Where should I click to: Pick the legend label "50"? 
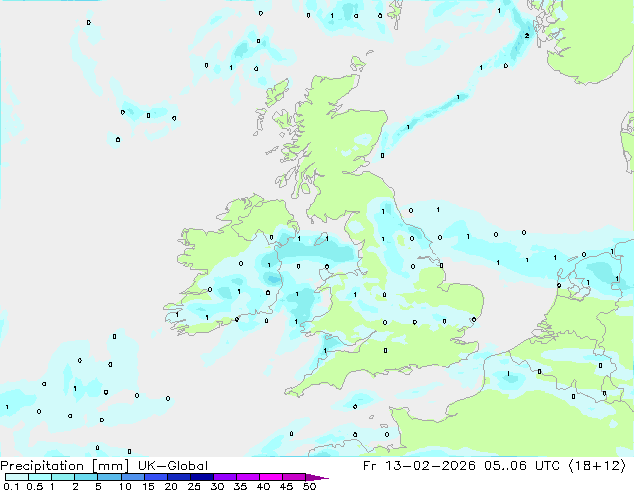click(x=309, y=486)
